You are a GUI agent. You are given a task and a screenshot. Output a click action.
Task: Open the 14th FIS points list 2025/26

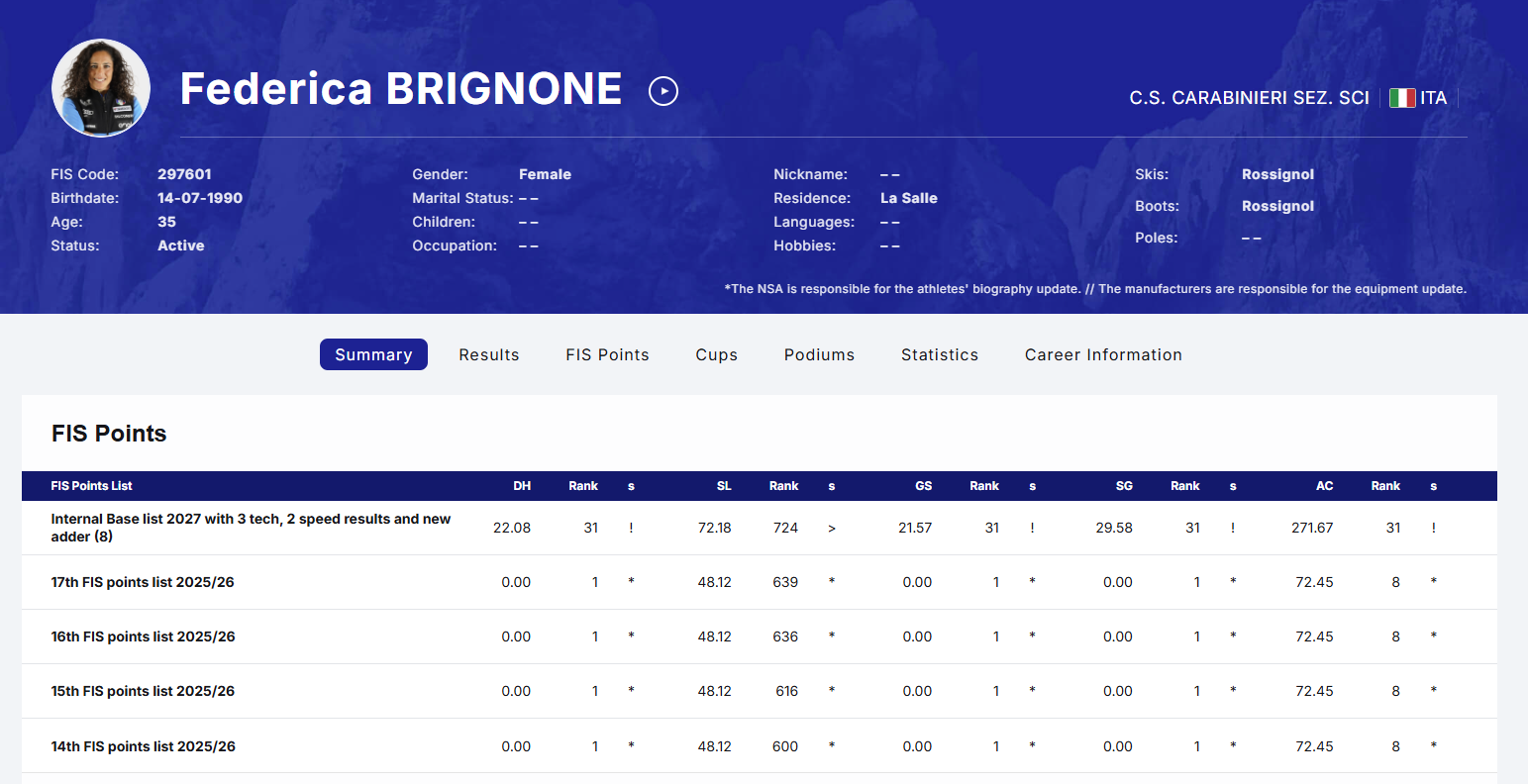tap(143, 746)
